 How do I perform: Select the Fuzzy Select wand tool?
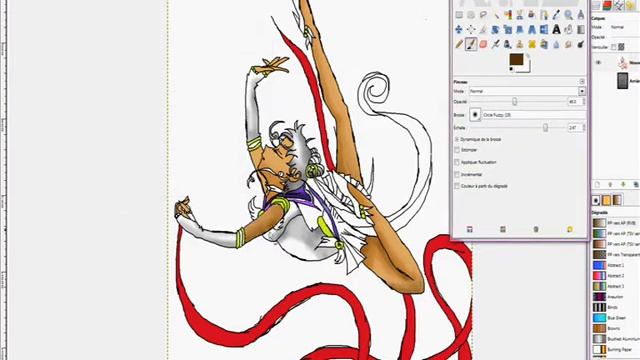496,15
